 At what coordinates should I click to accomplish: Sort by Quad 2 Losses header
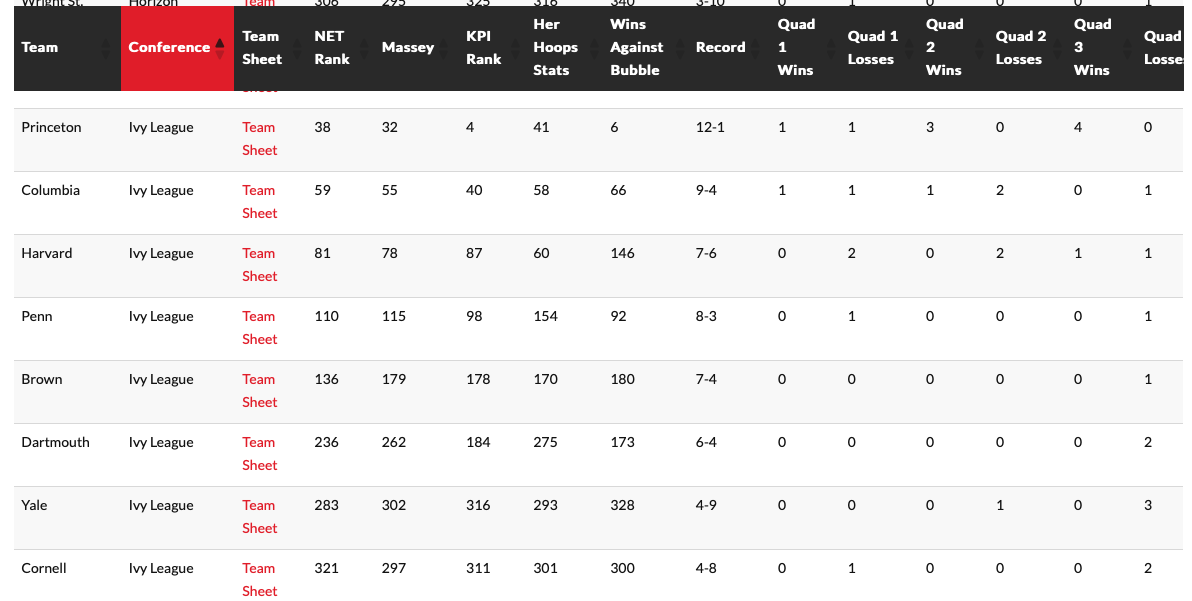pyautogui.click(x=1020, y=47)
